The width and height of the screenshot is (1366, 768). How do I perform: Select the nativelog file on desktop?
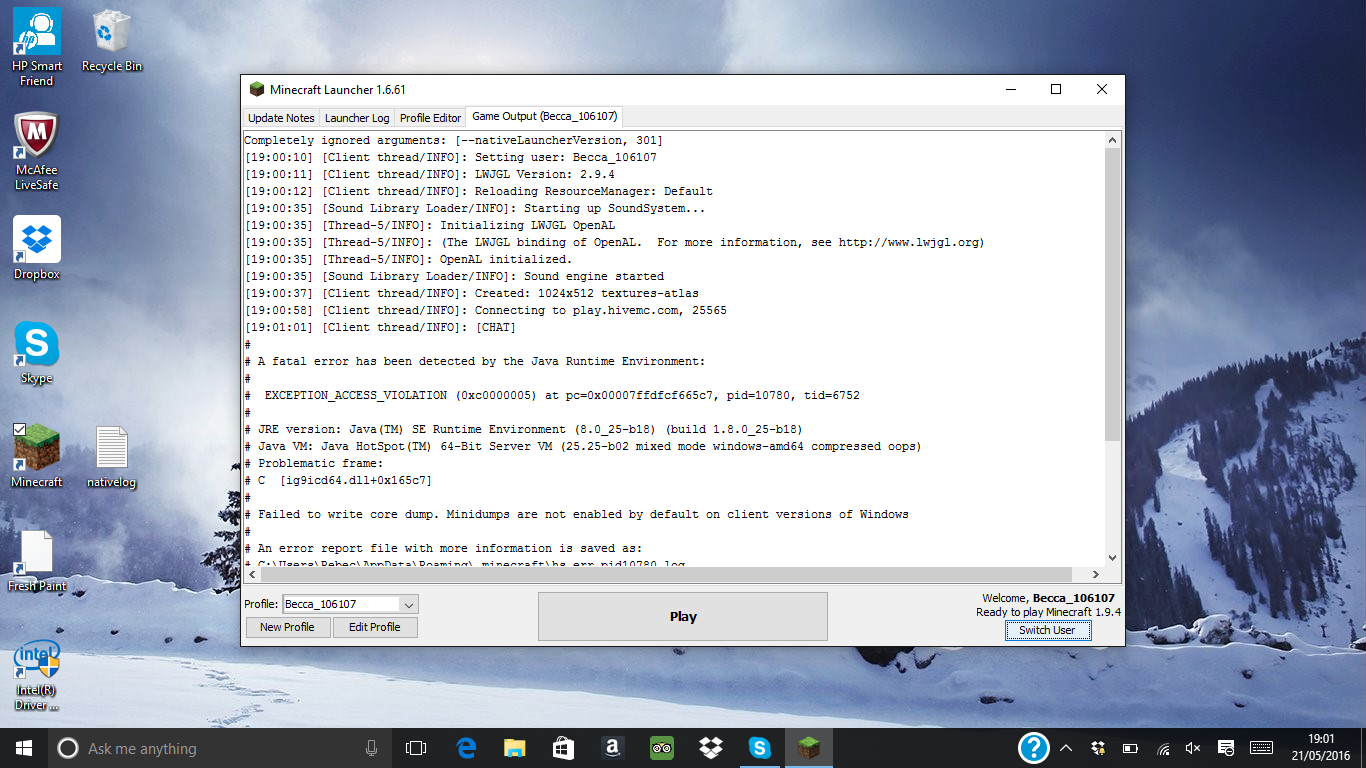pyautogui.click(x=111, y=456)
